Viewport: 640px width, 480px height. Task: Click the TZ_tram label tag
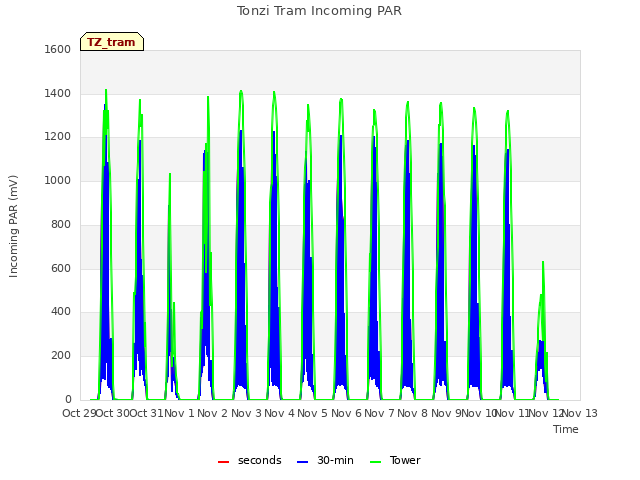pyautogui.click(x=112, y=42)
